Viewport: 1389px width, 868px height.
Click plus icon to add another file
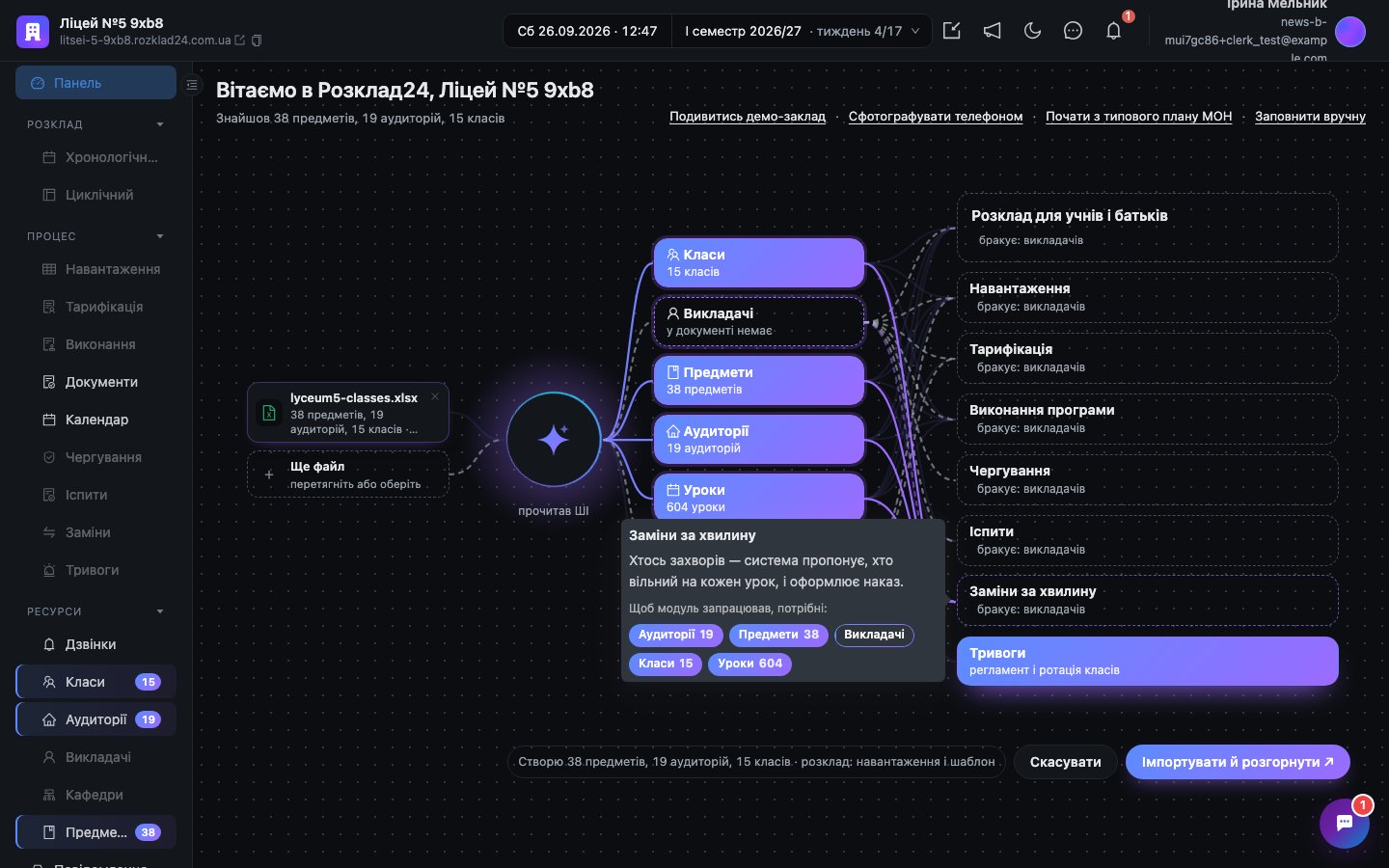(269, 475)
